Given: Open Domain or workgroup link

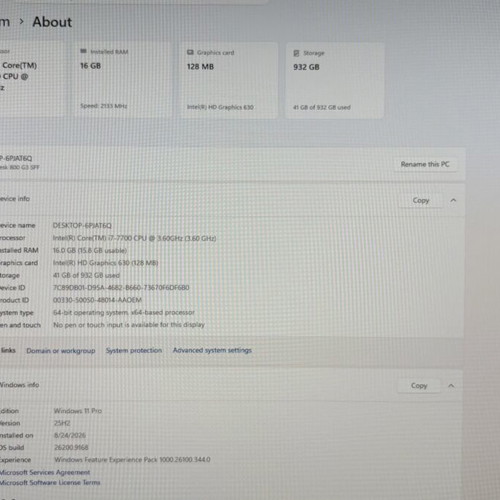Looking at the screenshot, I should [x=61, y=351].
